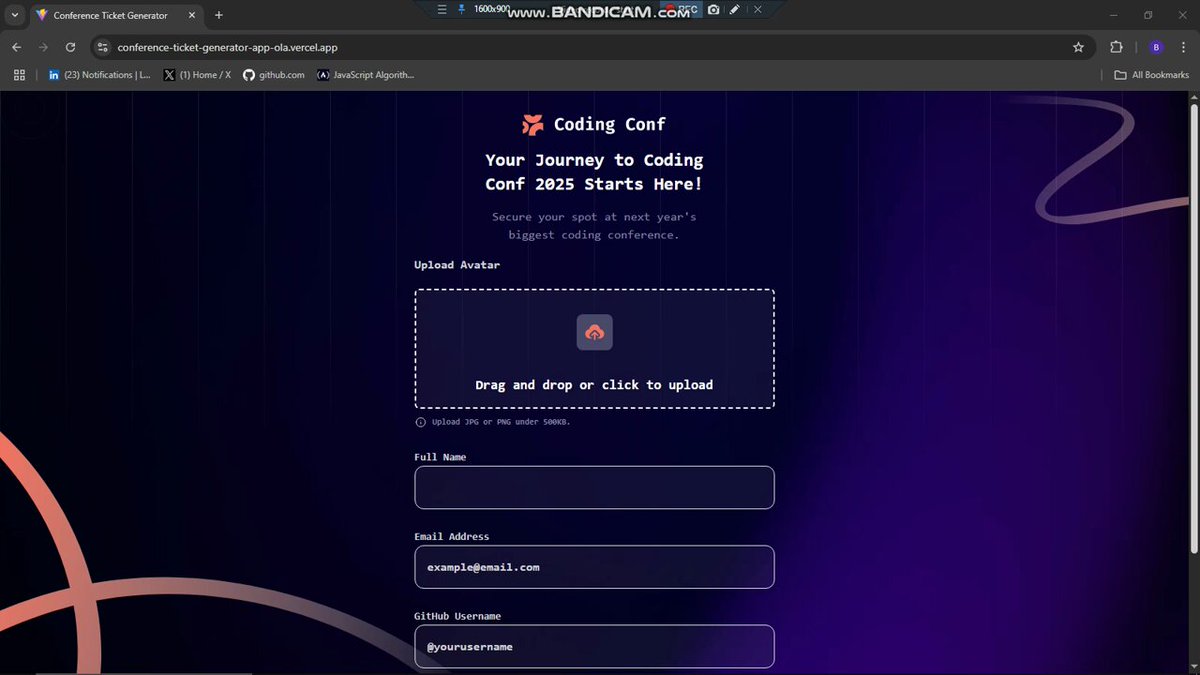Click "Upload JPG or PNG under 500KB" hint
The height and width of the screenshot is (675, 1200).
(501, 422)
